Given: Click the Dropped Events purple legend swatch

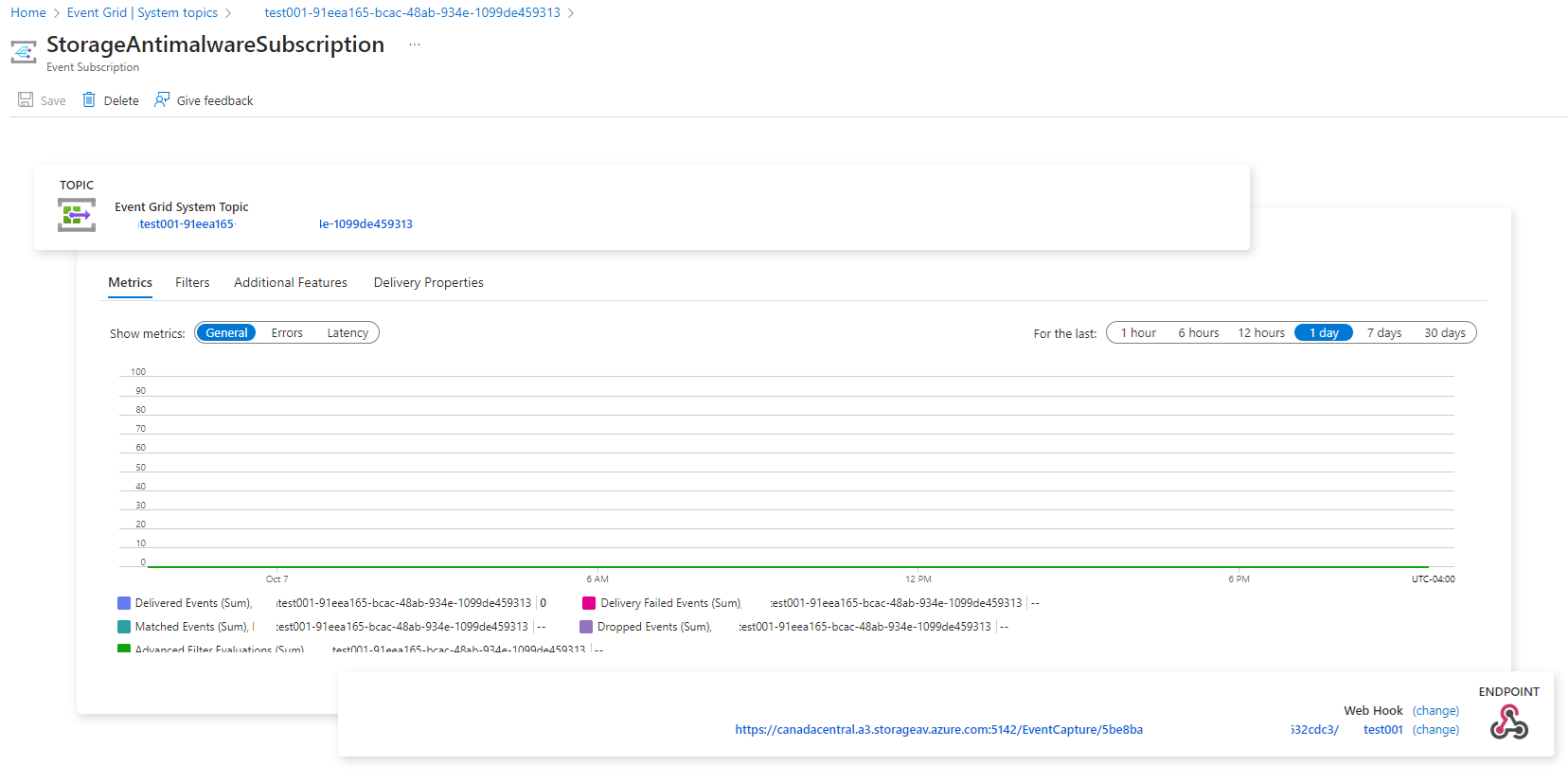Looking at the screenshot, I should [x=586, y=627].
